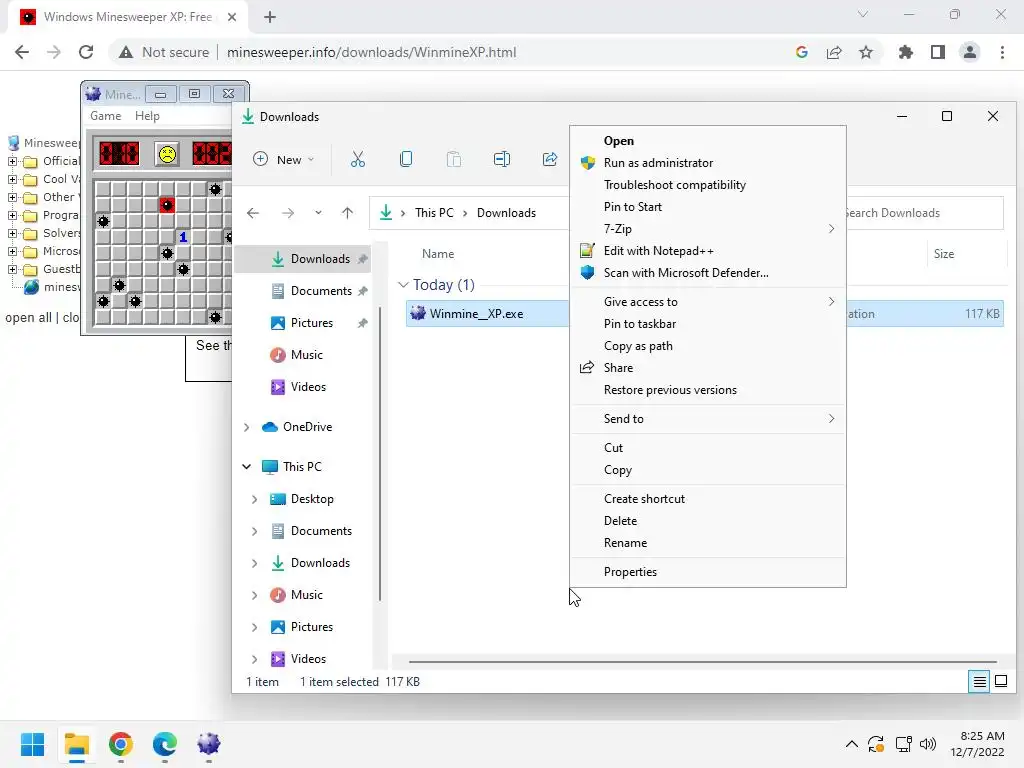The image size is (1024, 768).
Task: Click the Paste clipboard icon in Explorer toolbar
Action: [454, 159]
